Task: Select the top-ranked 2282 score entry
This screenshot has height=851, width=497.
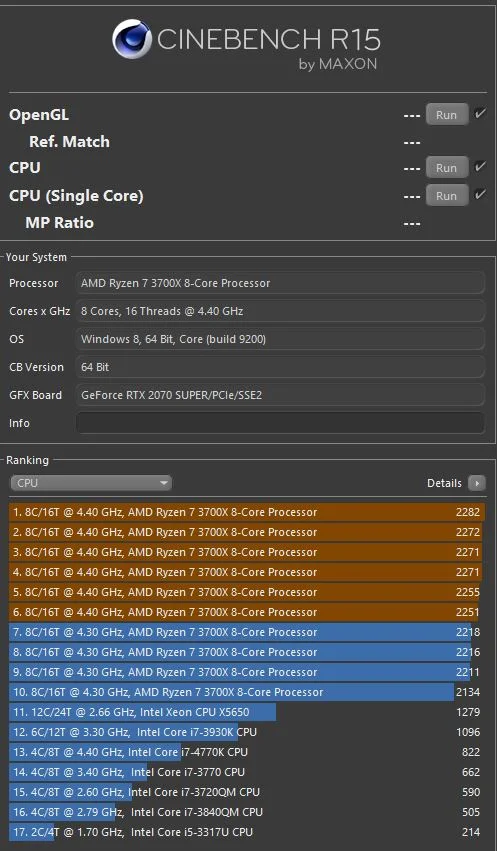Action: click(247, 512)
